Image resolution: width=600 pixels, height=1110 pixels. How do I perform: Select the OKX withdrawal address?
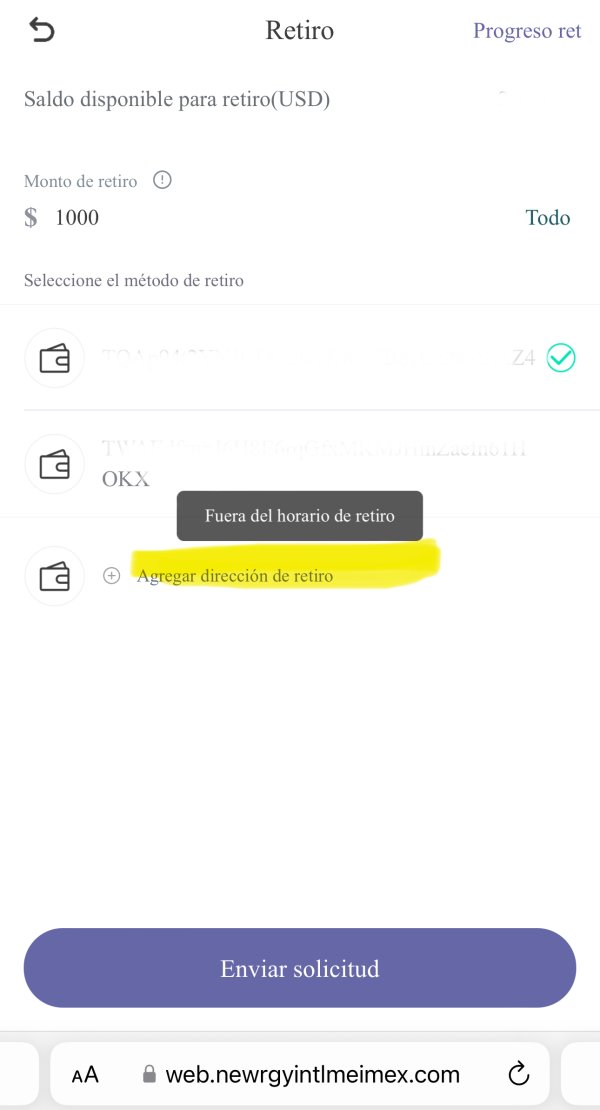(300, 464)
